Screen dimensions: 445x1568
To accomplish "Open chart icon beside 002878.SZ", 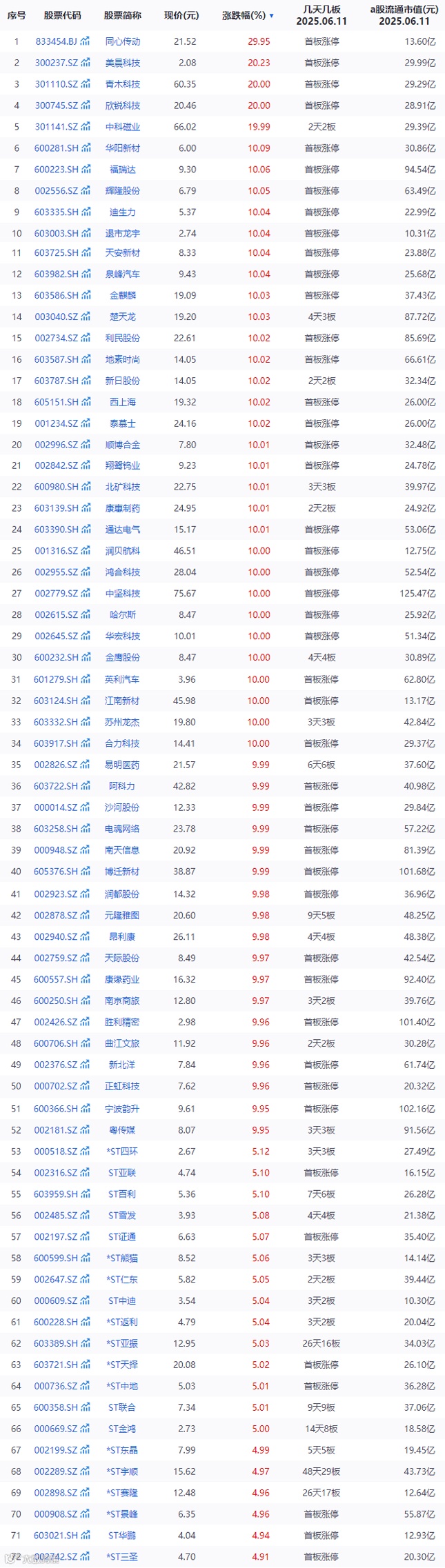I will point(86,915).
